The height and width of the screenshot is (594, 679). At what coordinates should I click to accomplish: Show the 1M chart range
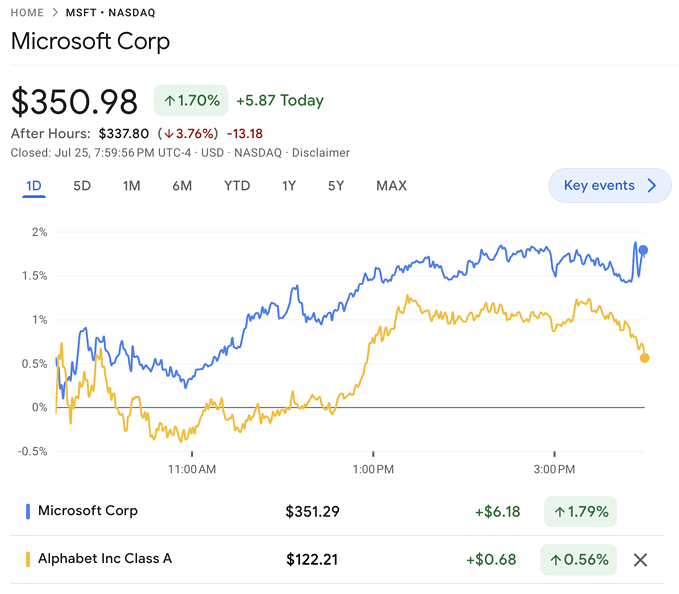[x=131, y=186]
